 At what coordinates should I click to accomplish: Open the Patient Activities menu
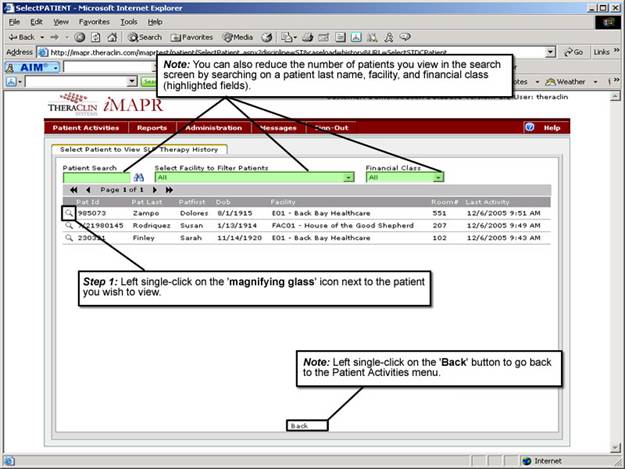click(86, 128)
